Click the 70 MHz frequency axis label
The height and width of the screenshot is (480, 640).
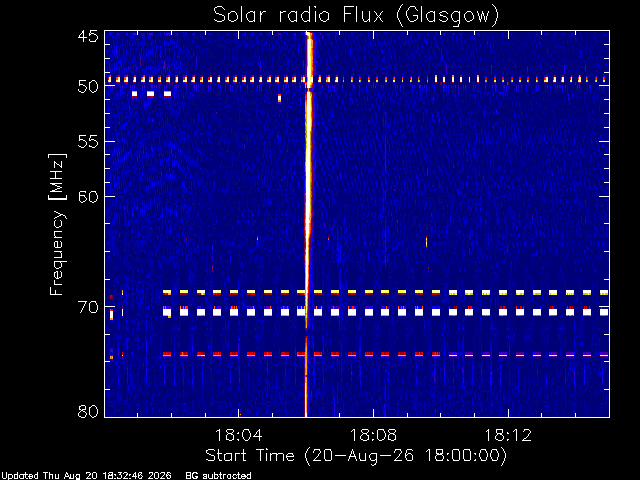click(88, 307)
